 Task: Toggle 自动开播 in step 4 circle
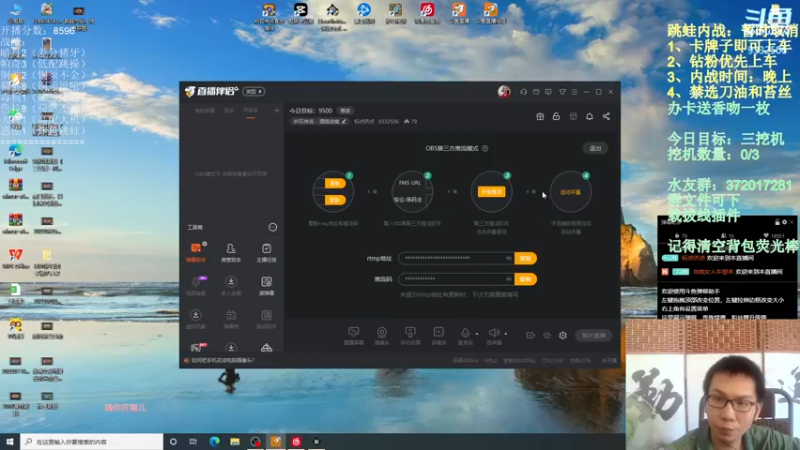click(570, 192)
